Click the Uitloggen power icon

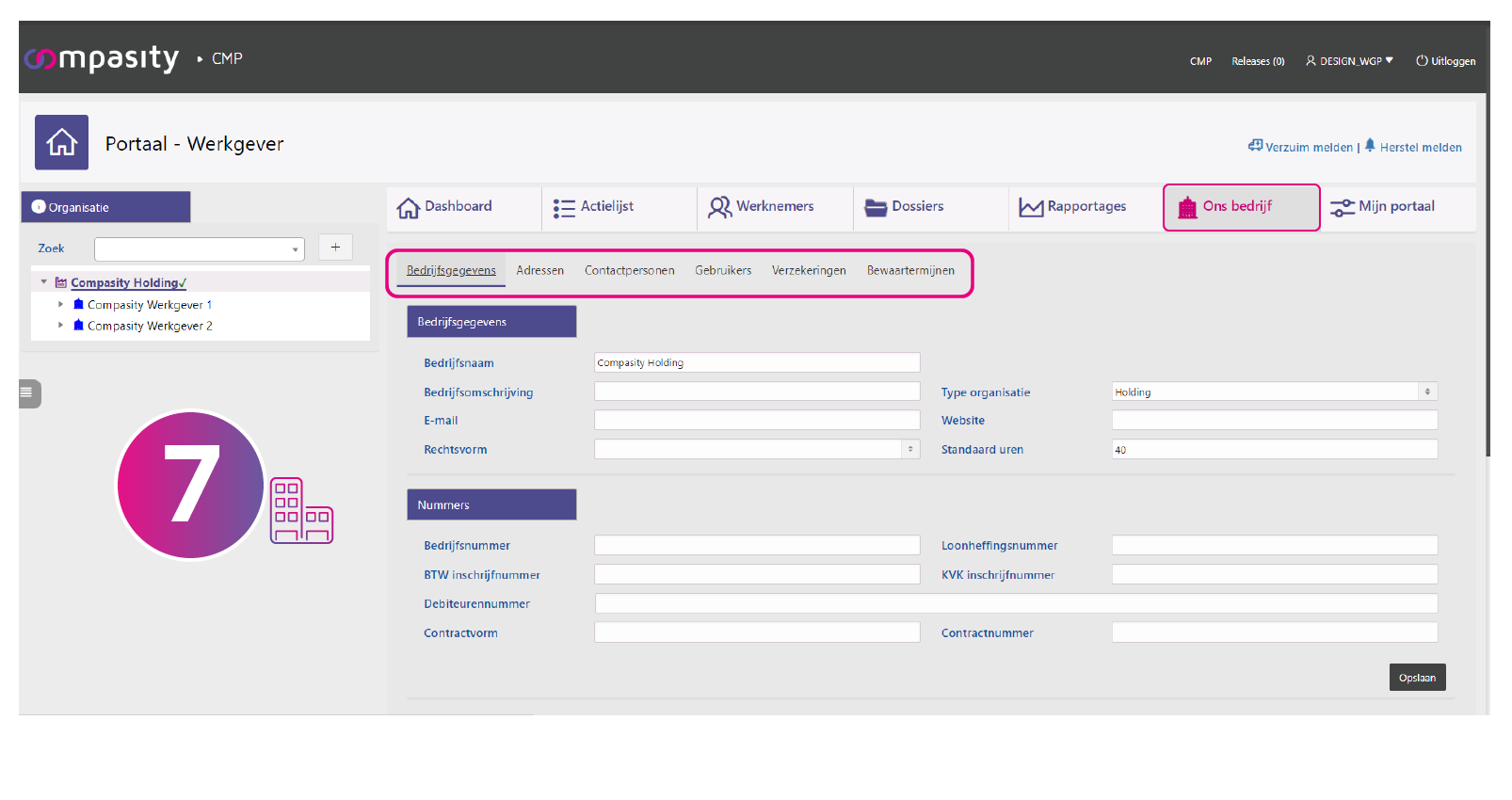(1422, 61)
